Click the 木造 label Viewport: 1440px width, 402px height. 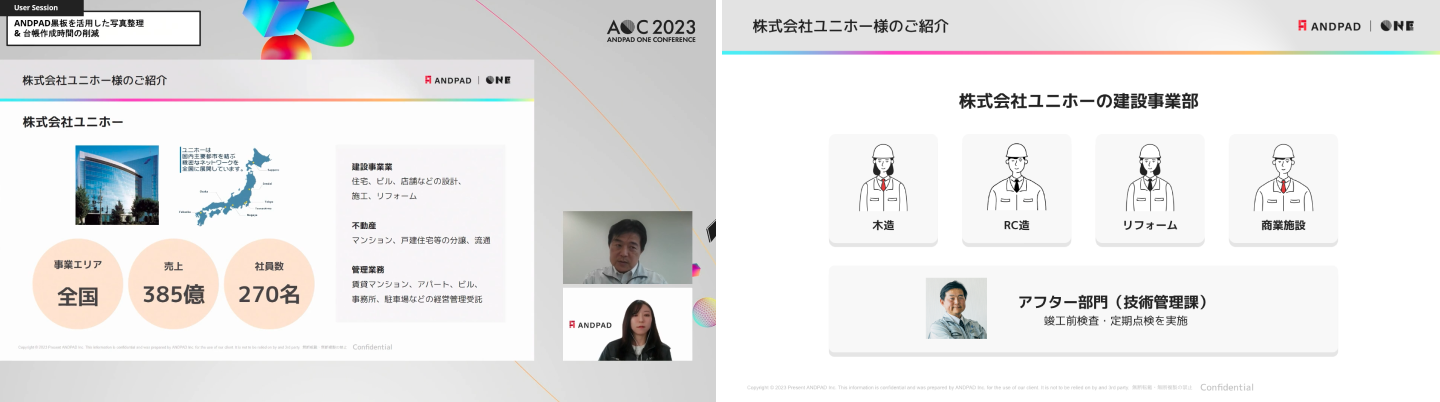coord(884,226)
